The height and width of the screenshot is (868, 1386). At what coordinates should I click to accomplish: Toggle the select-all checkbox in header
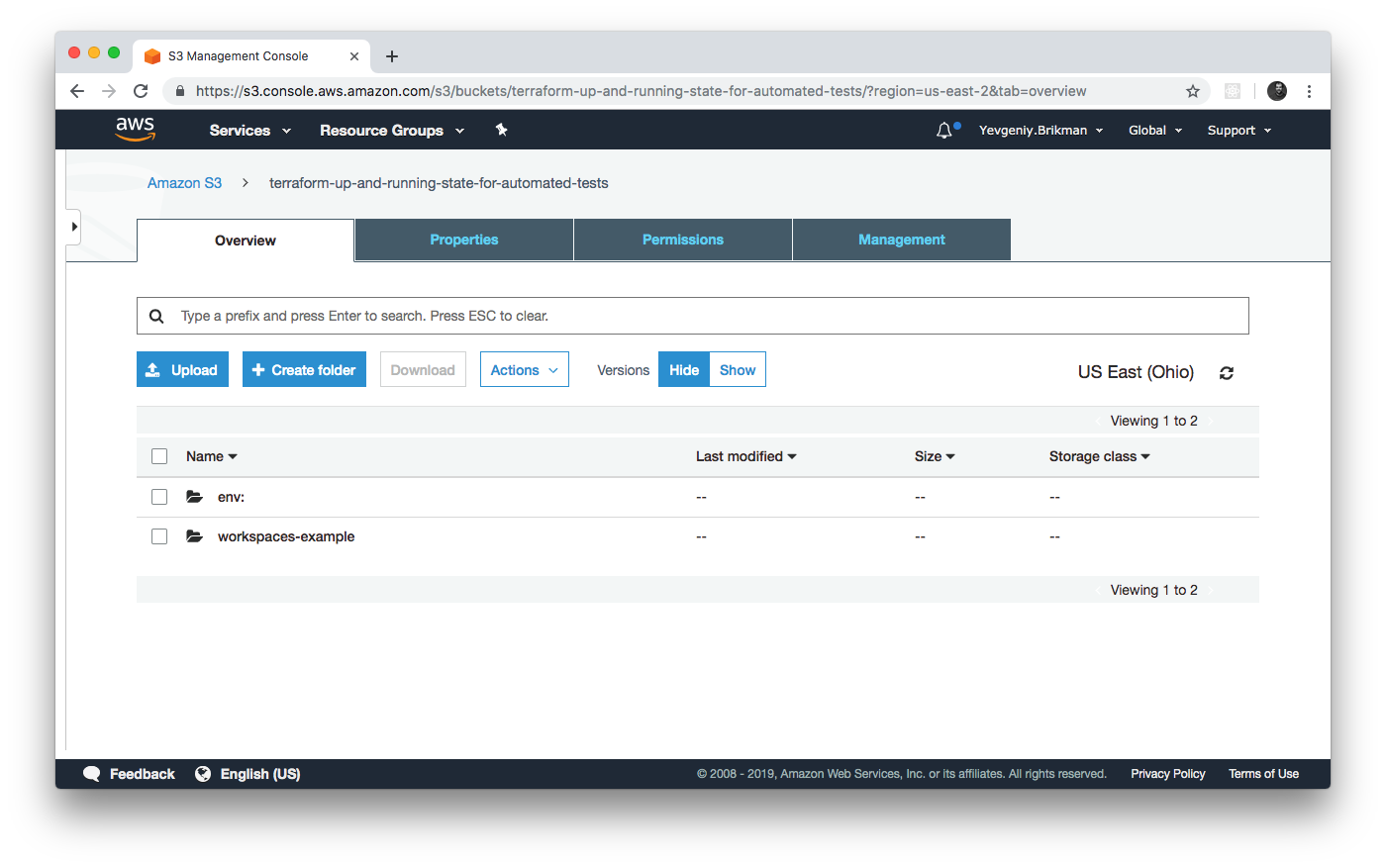click(159, 456)
